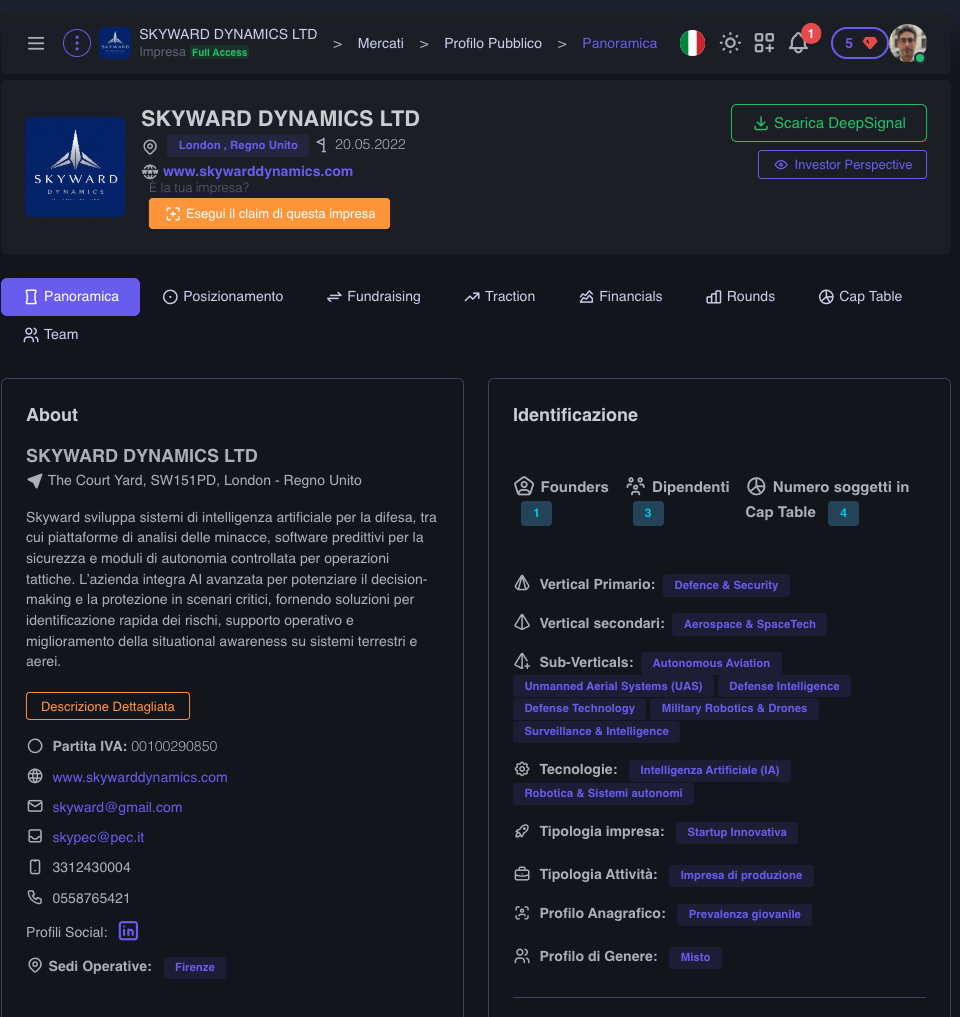This screenshot has width=960, height=1017.
Task: Click Startup Innovativa tag
Action: point(737,832)
